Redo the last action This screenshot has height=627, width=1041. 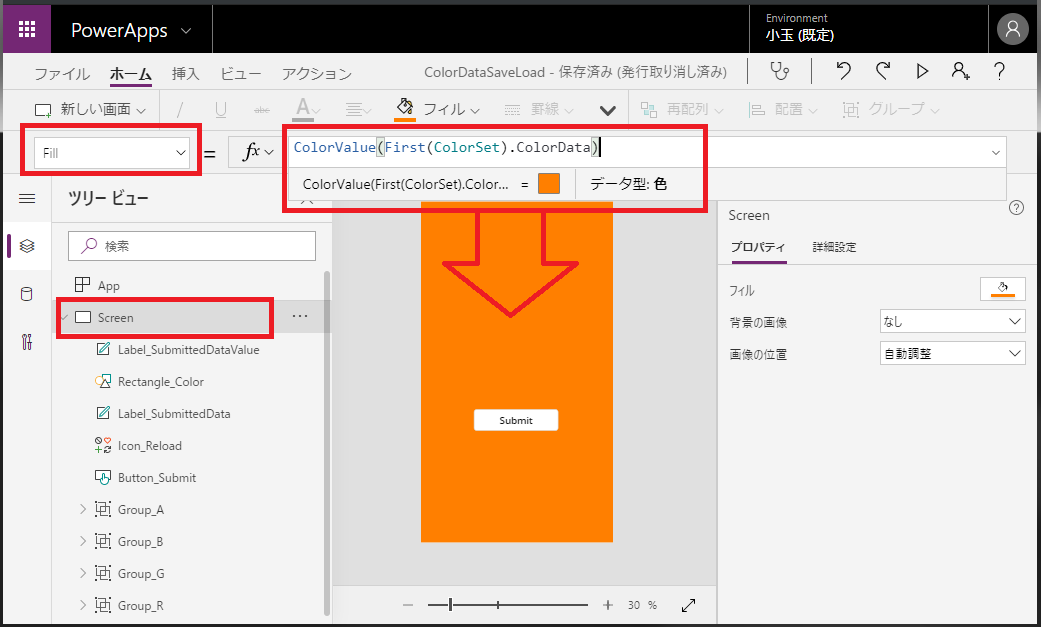coord(882,71)
